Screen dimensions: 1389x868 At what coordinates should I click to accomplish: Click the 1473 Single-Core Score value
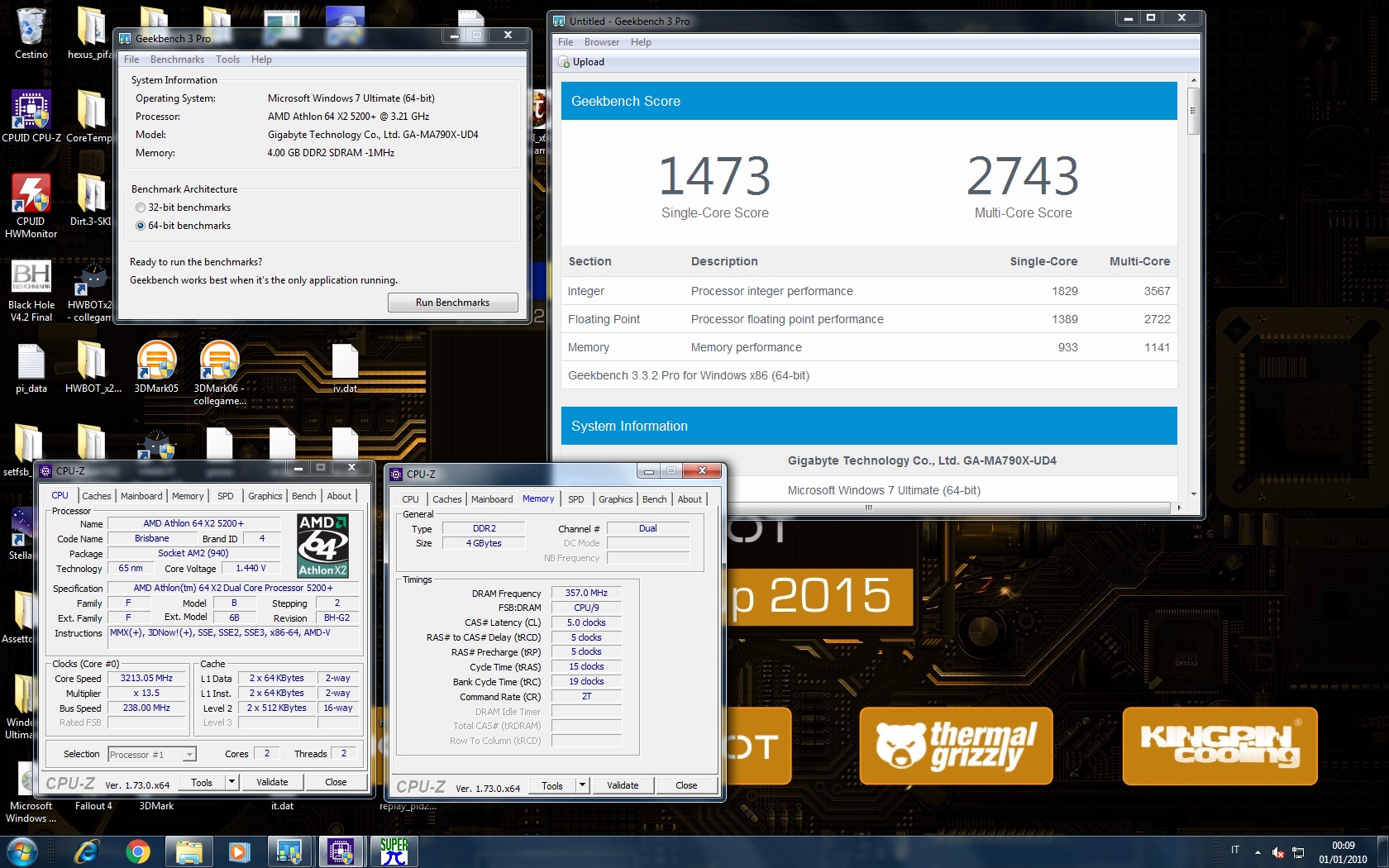tap(714, 175)
